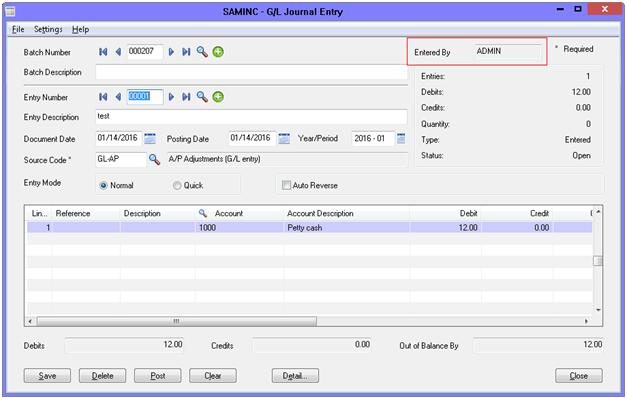Jump to last batch using Batch Number navigator
The width and height of the screenshot is (627, 399).
(186, 52)
